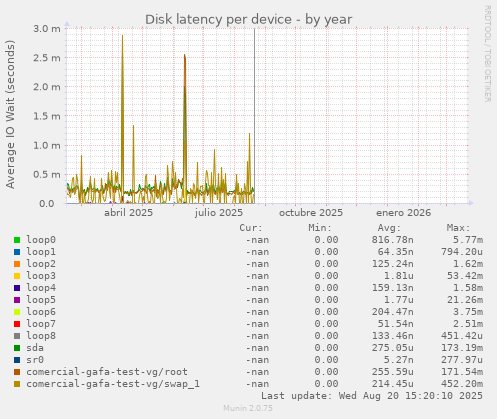
Task: Select the comercial-gafa-test-vg/root label
Action: tap(107, 372)
